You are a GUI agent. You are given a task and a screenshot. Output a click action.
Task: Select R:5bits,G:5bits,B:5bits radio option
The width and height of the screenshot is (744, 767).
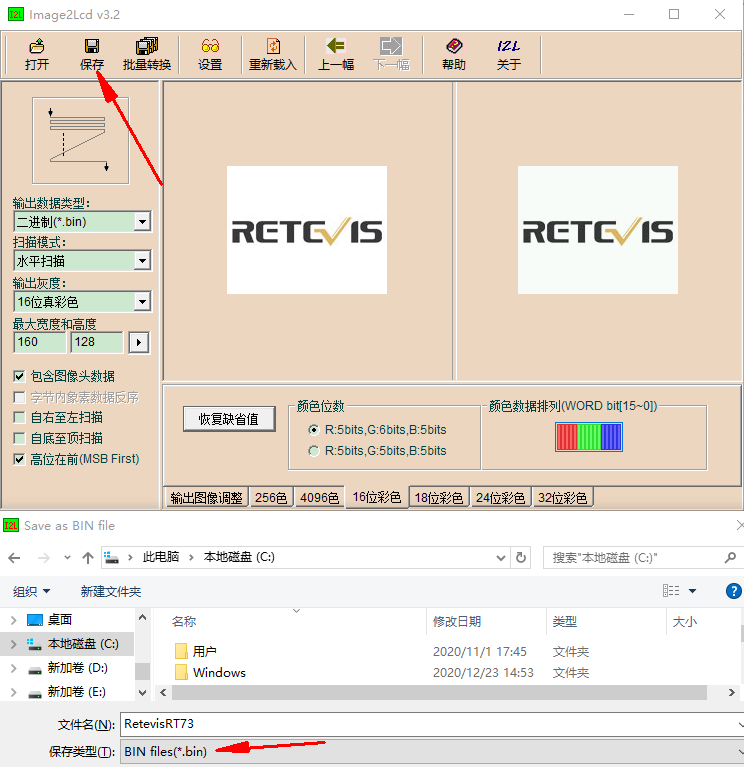point(316,451)
